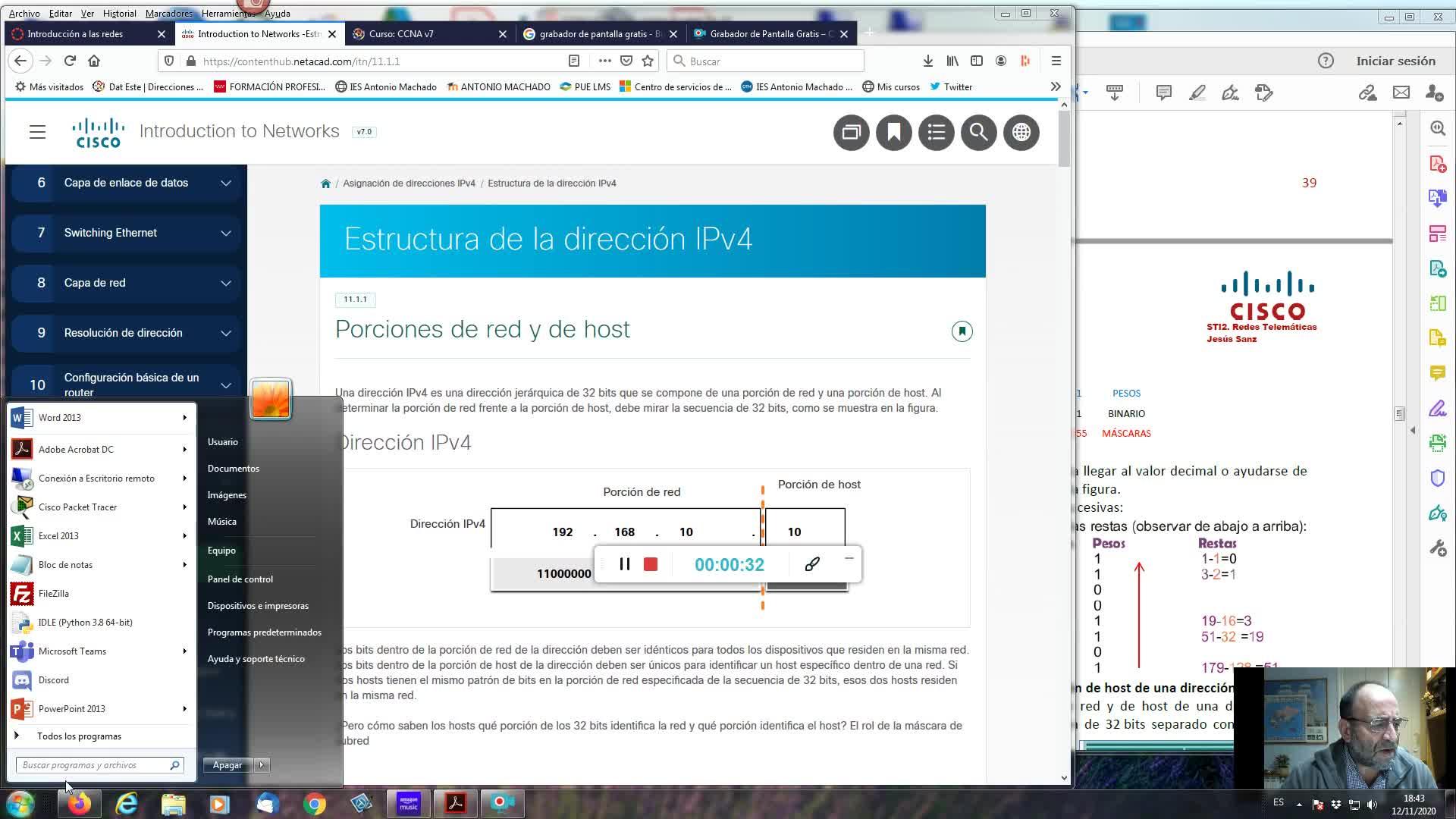Stop the screen recording
The image size is (1456, 819).
650,564
